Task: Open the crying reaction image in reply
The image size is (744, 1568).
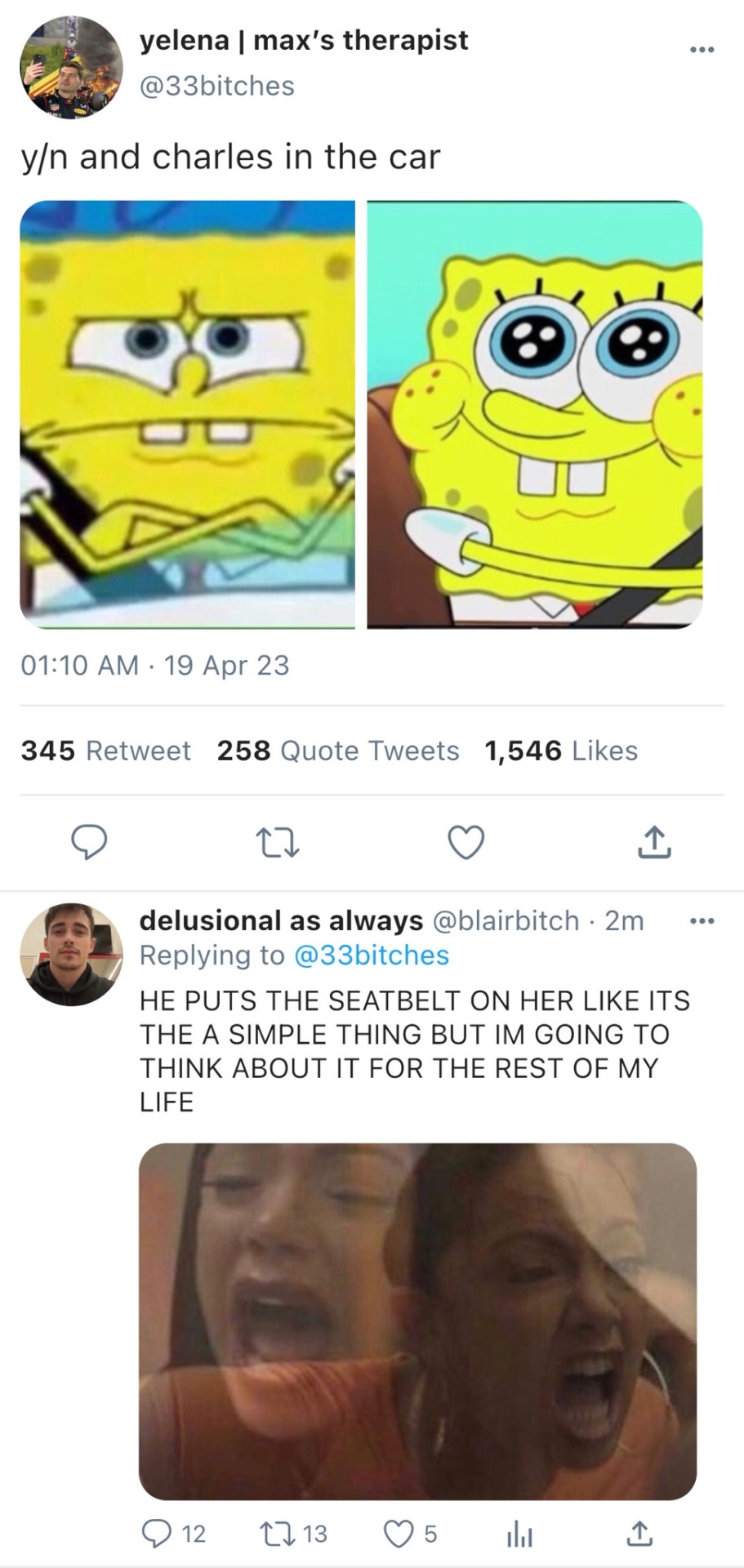Action: coord(417,1321)
